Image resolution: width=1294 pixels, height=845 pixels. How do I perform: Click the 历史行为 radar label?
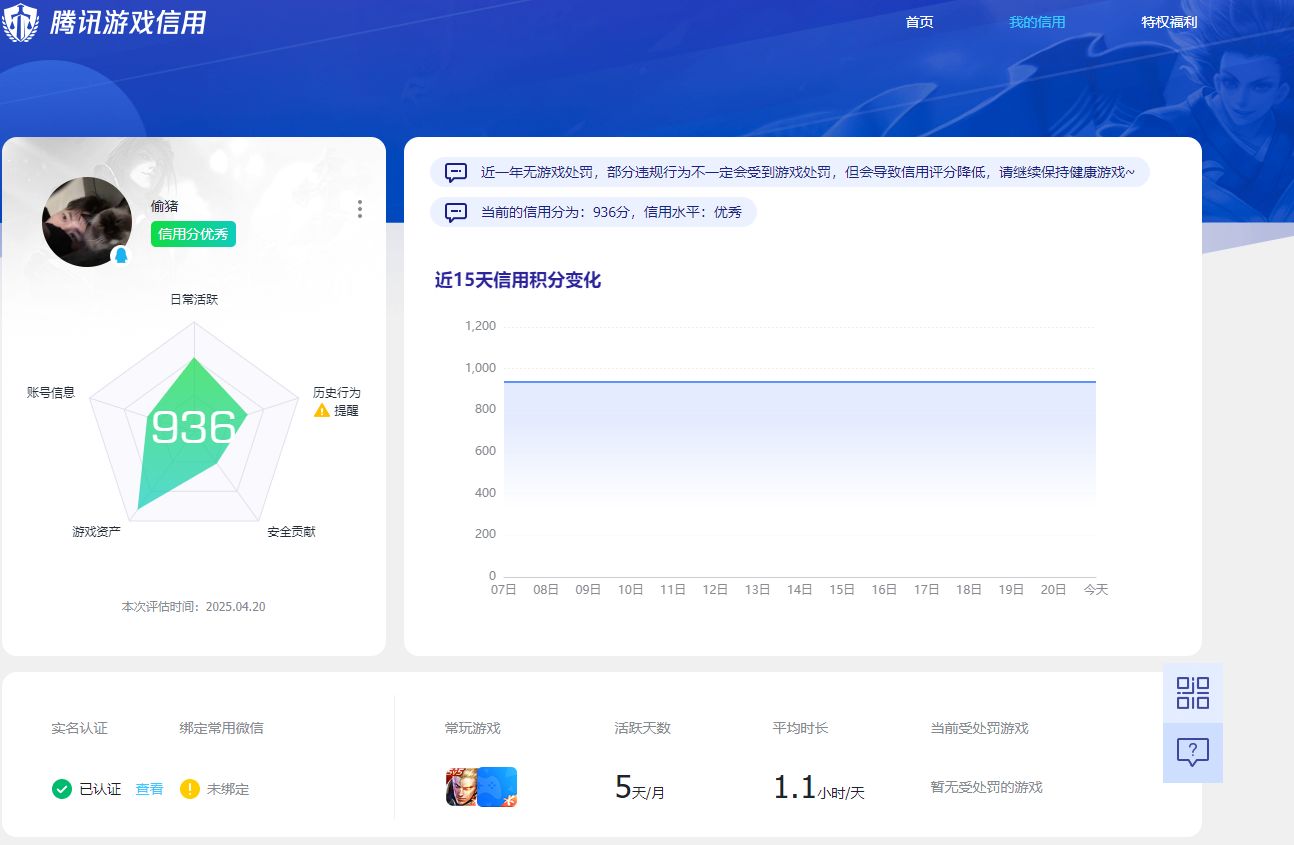(337, 392)
